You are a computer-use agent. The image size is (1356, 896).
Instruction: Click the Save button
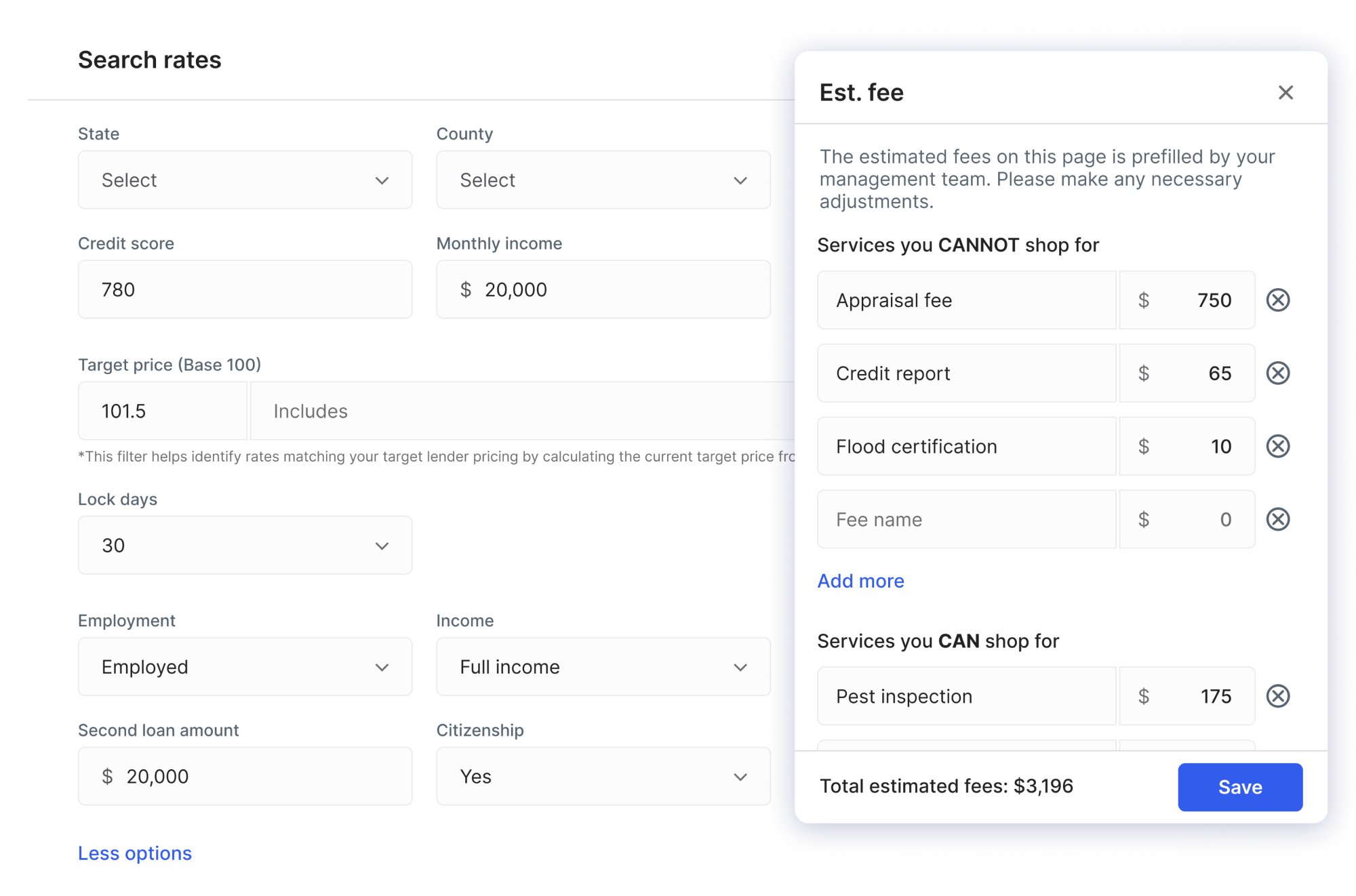(1239, 787)
